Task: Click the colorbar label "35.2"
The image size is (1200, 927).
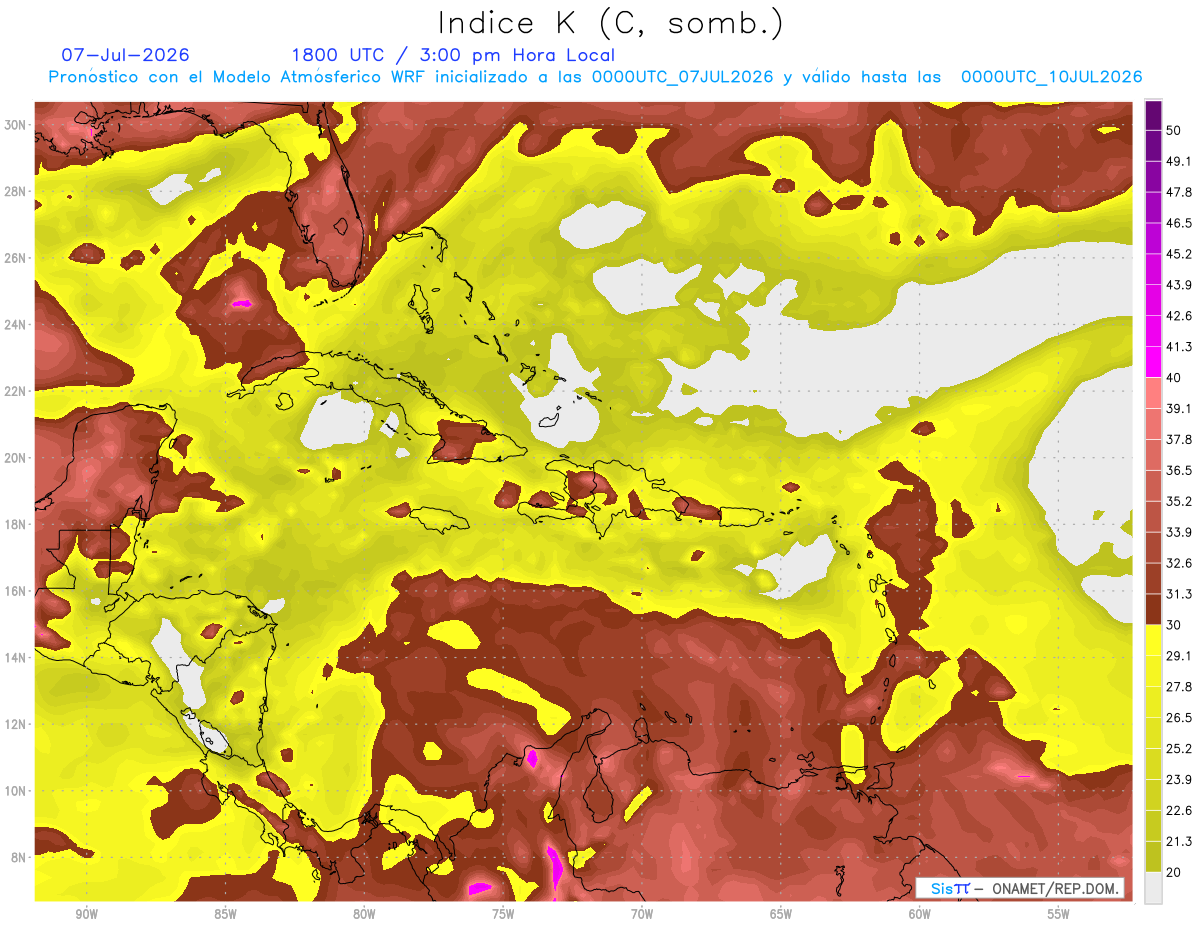Action: coord(1179,501)
